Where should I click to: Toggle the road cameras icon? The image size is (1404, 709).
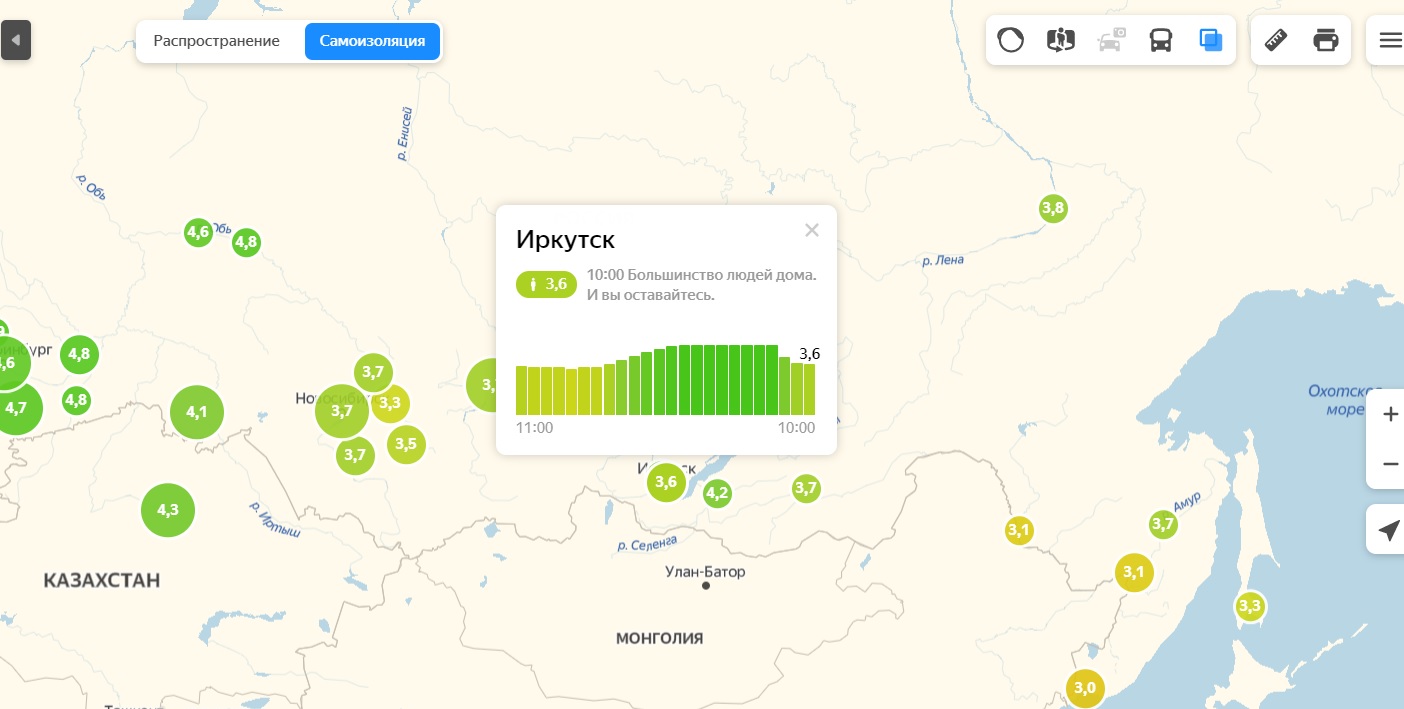(x=1110, y=40)
